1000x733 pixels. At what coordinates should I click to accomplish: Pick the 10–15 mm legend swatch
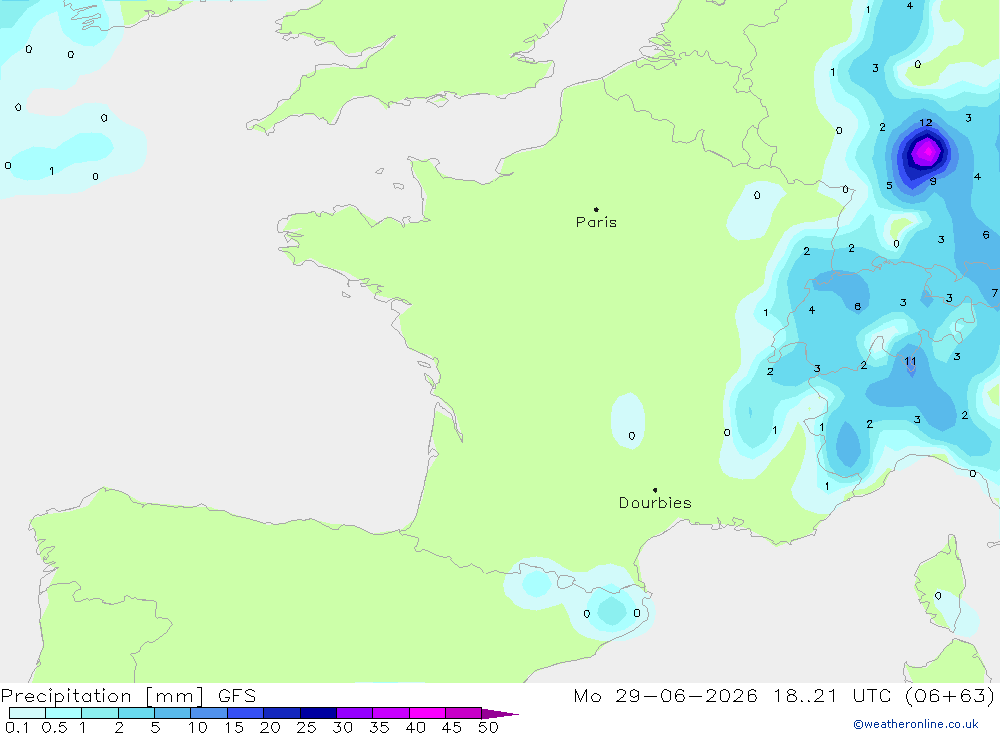click(x=209, y=713)
